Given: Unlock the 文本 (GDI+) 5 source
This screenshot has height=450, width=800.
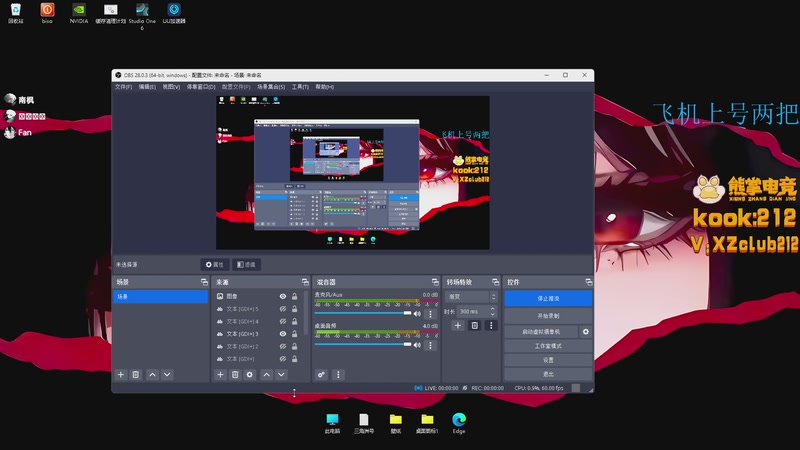Looking at the screenshot, I should click(294, 309).
